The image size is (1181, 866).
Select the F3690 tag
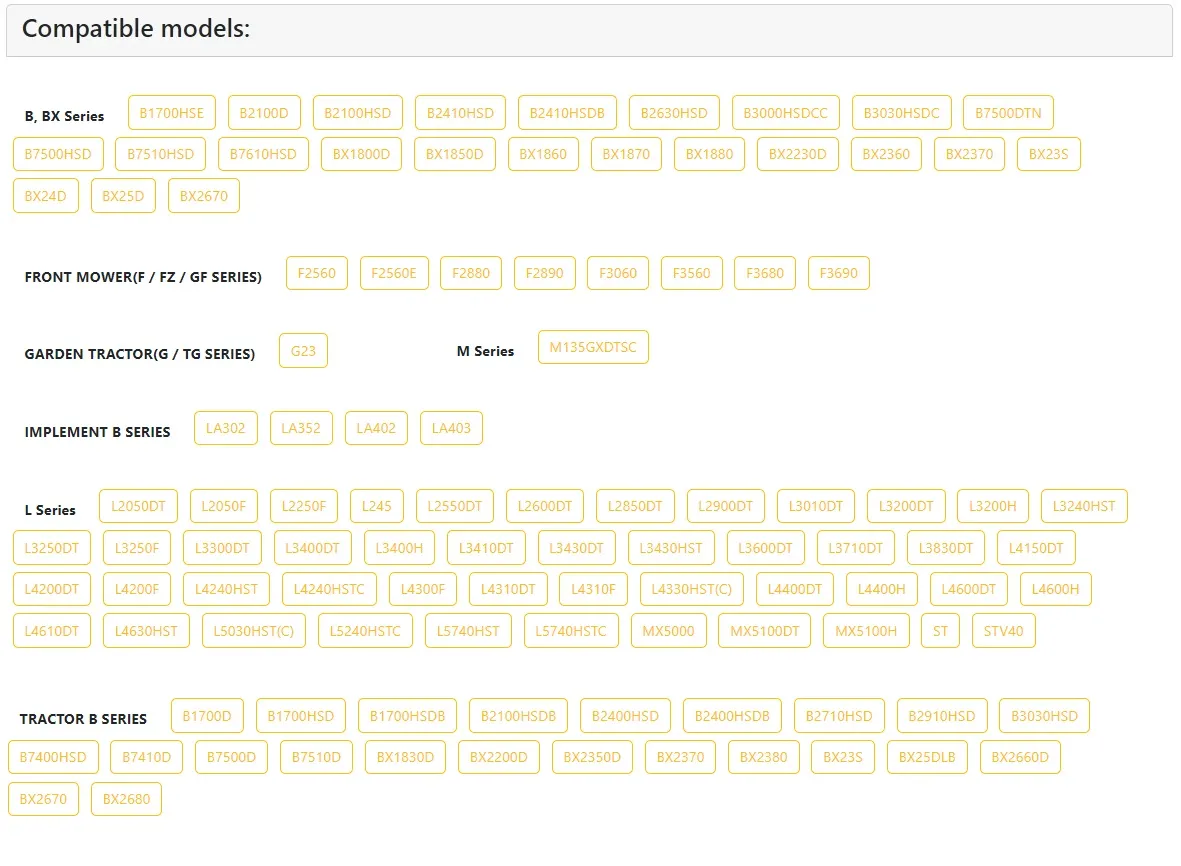point(838,273)
